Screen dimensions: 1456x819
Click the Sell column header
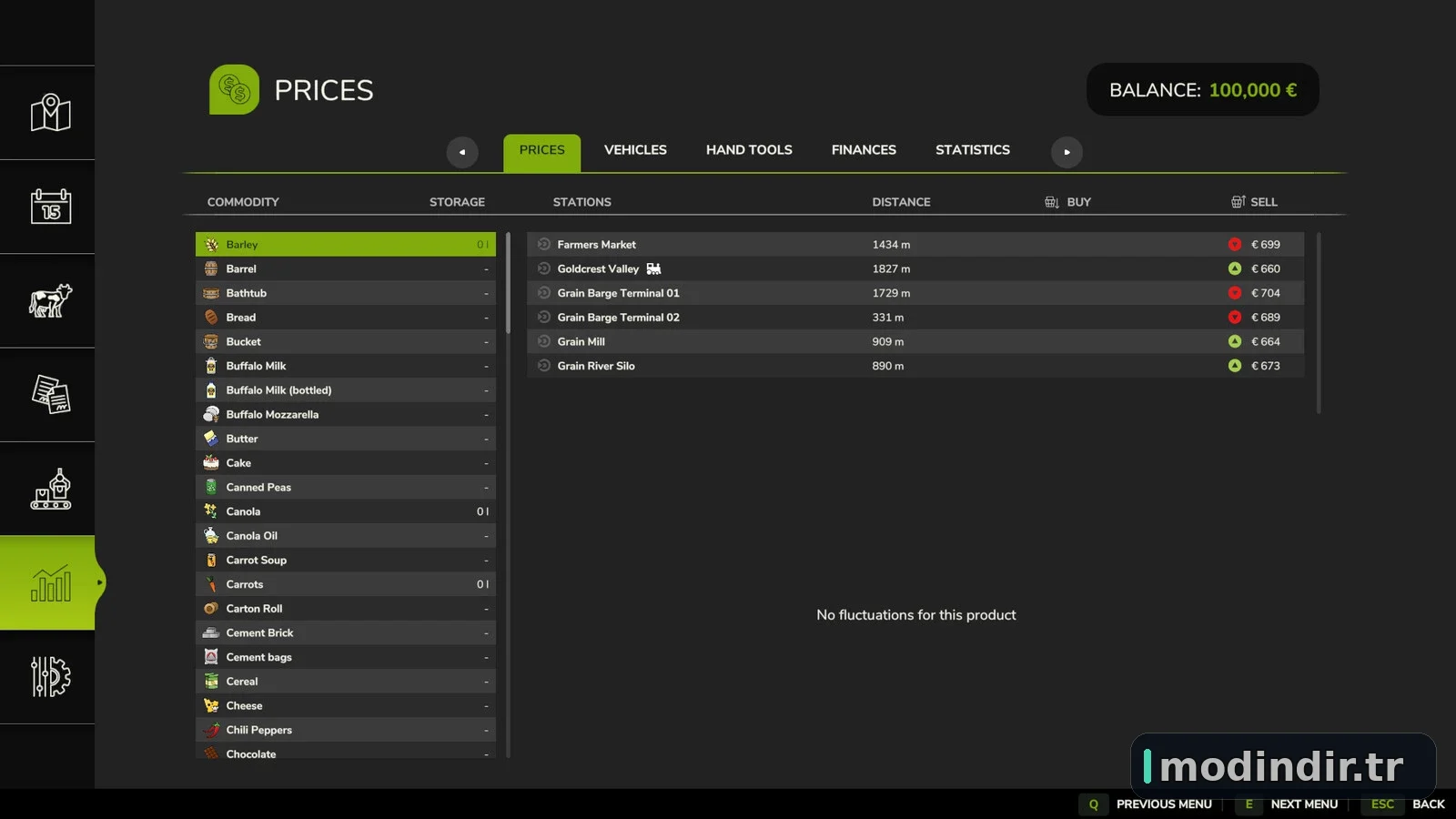coord(1254,202)
